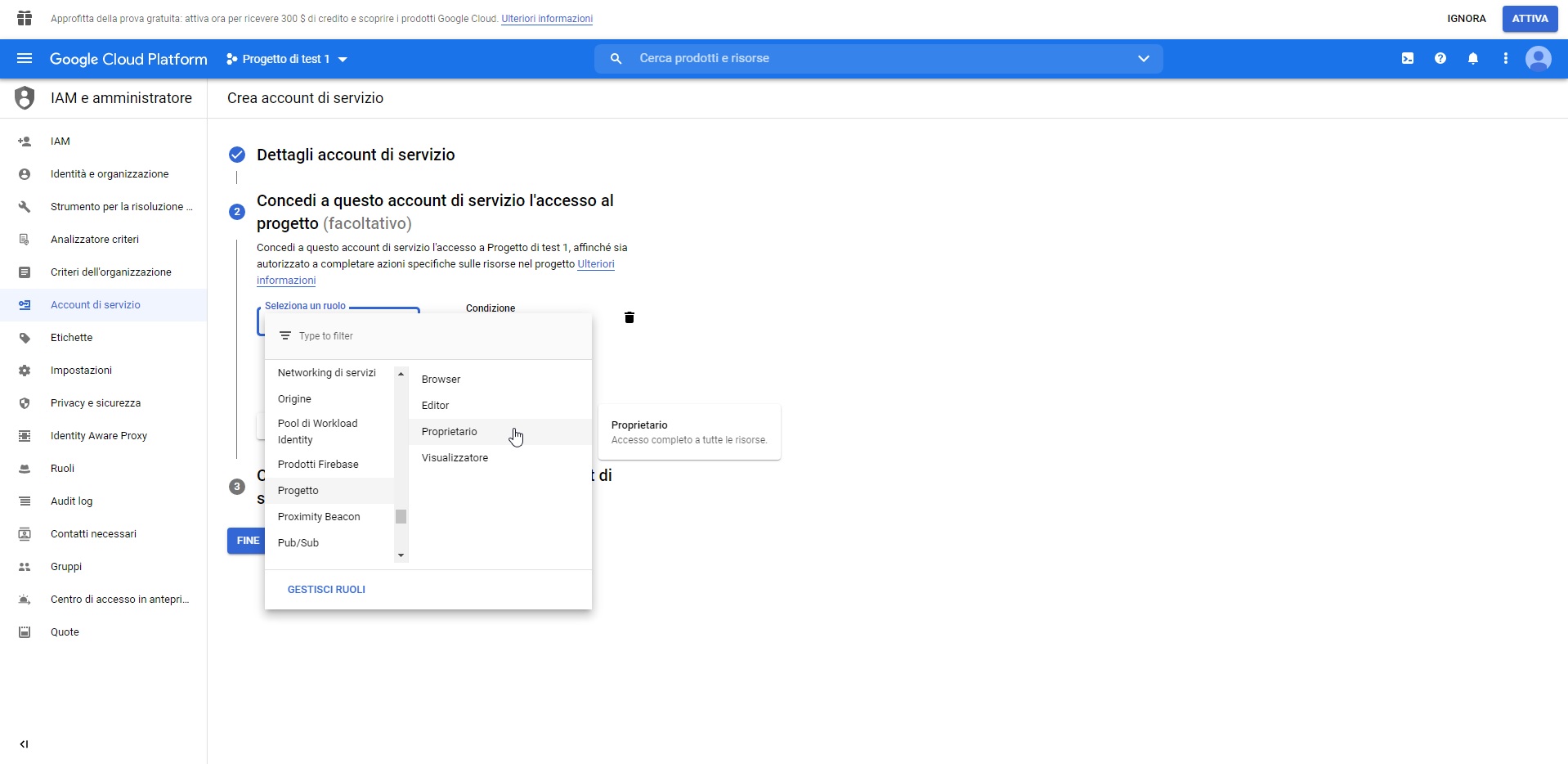The image size is (1568, 764).
Task: Click the Account di servizio icon
Action: pyautogui.click(x=25, y=305)
